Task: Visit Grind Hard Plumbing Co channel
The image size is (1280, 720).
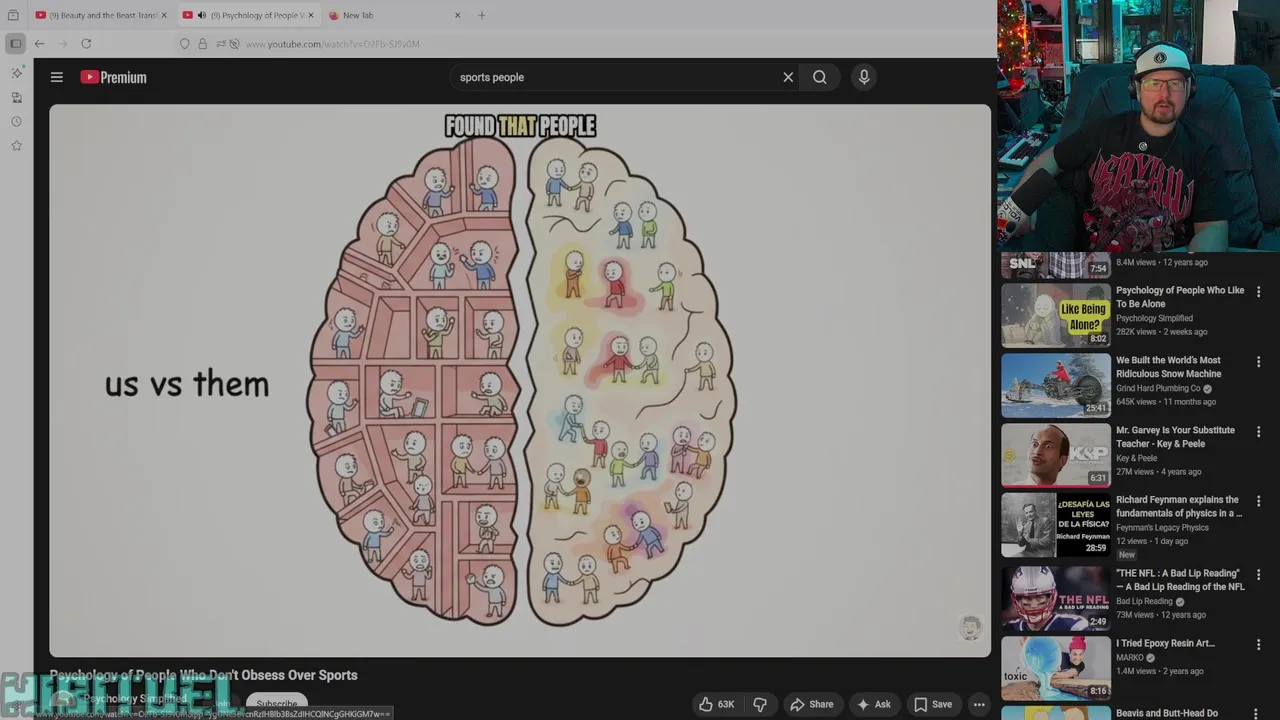Action: coord(1158,388)
